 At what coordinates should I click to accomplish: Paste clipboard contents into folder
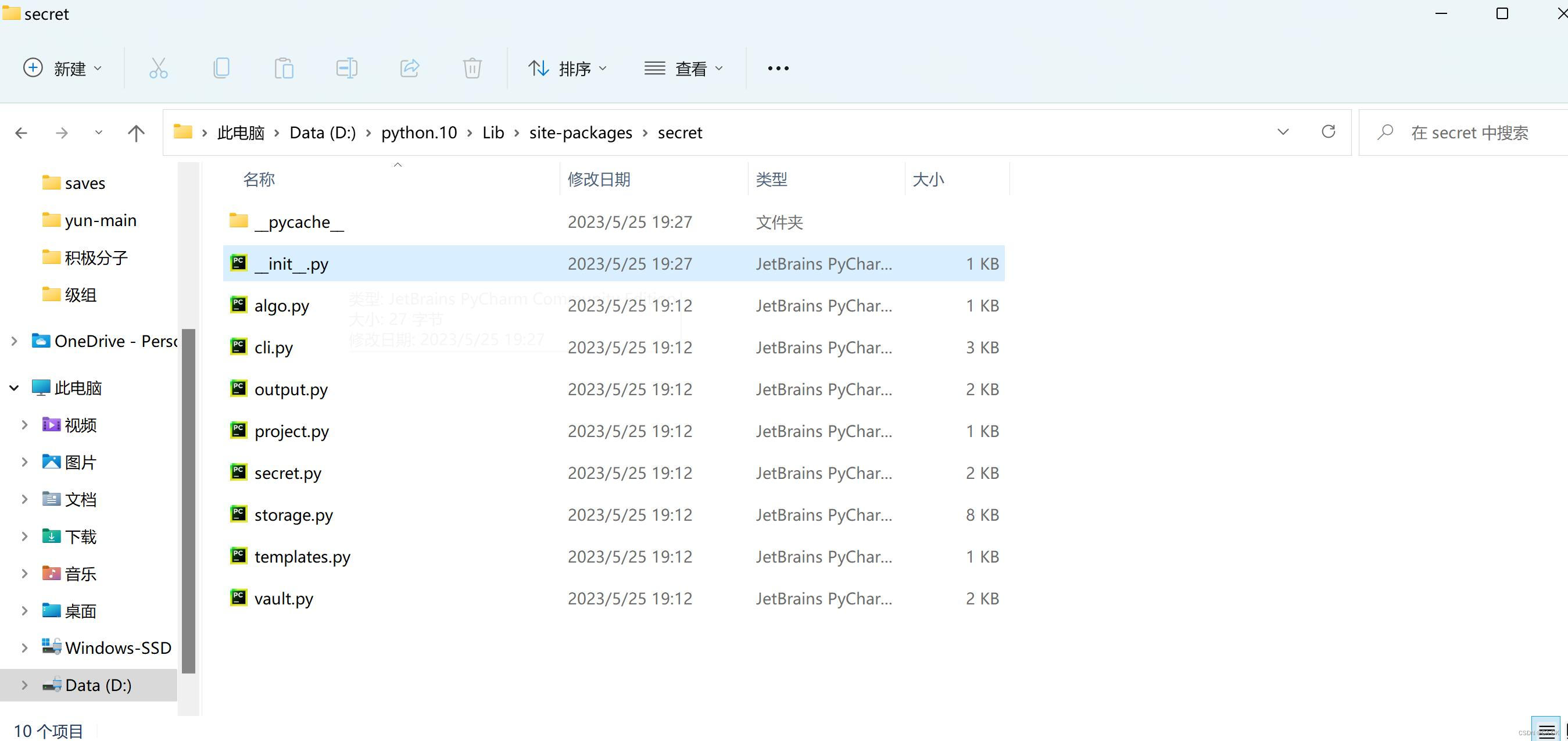[x=284, y=67]
